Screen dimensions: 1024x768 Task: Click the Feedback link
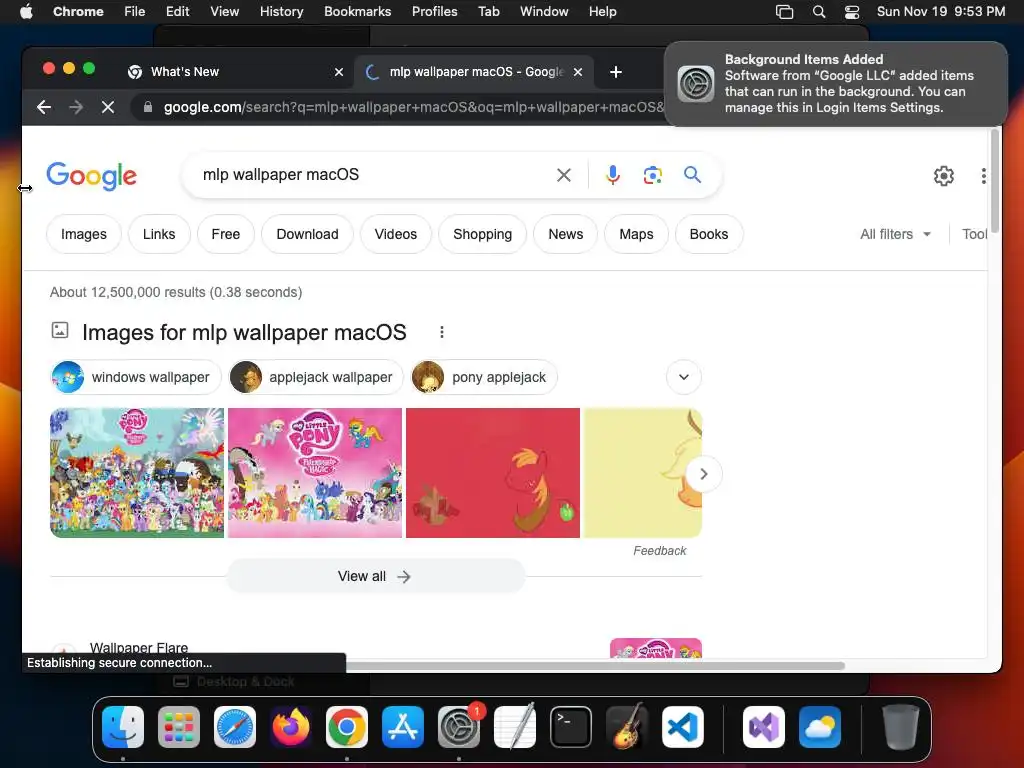tap(660, 551)
